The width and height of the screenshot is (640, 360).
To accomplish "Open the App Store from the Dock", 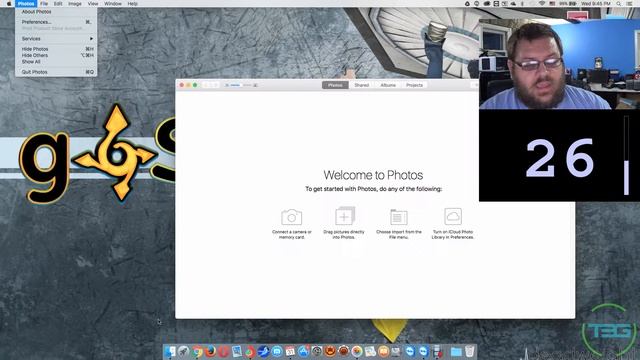I will pos(304,351).
